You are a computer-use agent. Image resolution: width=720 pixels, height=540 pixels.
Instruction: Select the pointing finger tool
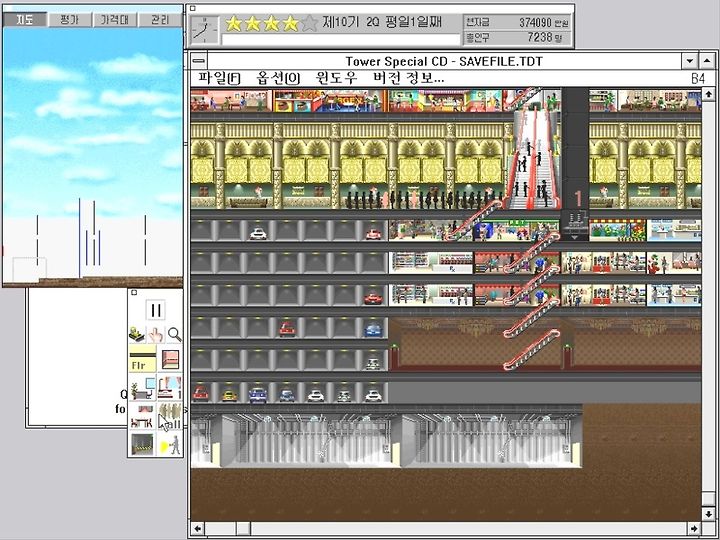(x=156, y=334)
